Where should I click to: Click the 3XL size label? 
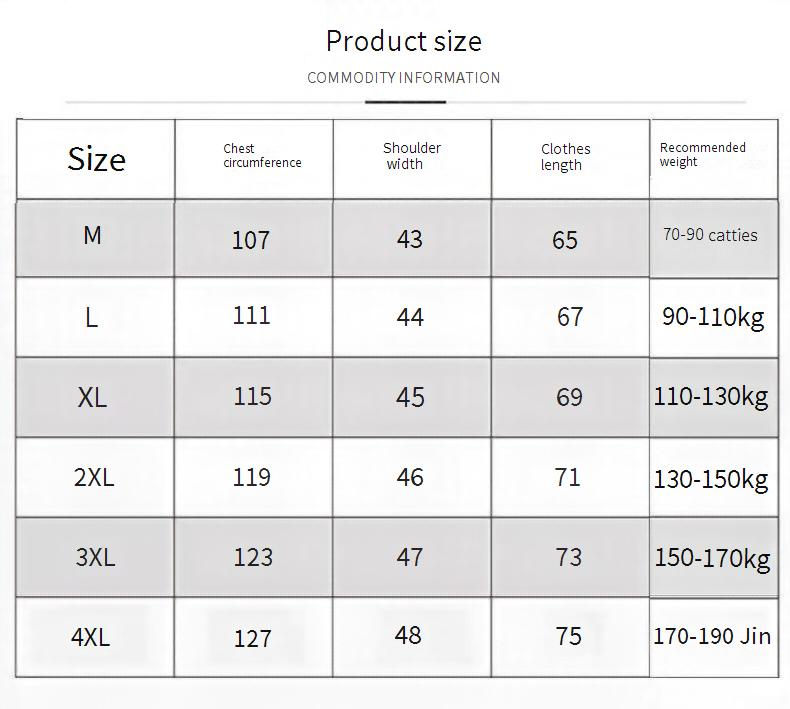[95, 557]
